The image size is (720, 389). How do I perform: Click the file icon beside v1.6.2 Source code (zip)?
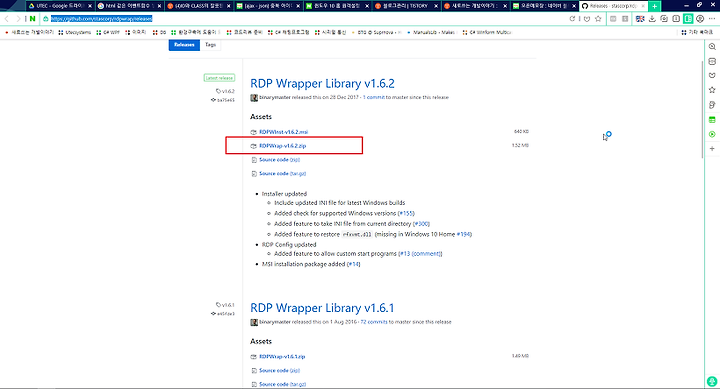click(x=253, y=160)
